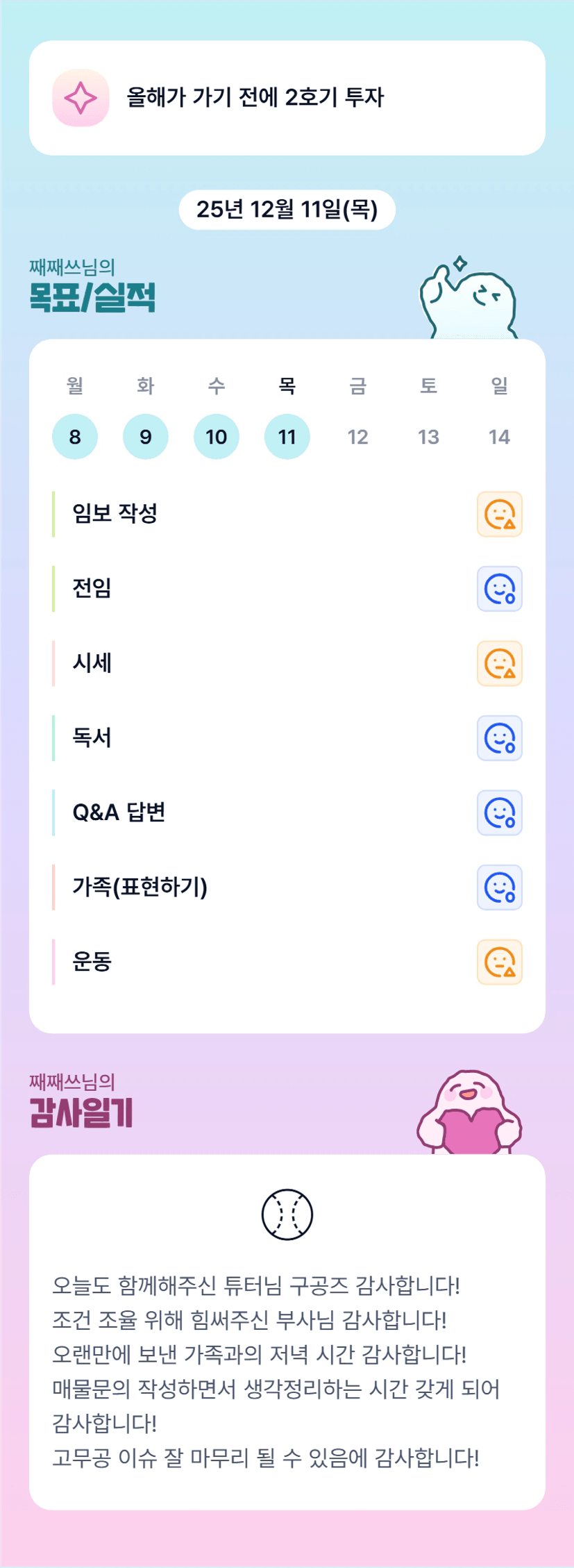
Task: Click the orange face icon for 운동
Action: 499,962
